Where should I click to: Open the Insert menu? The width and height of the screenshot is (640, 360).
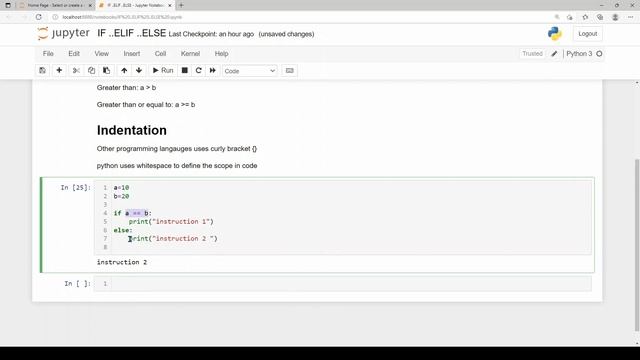tap(132, 53)
